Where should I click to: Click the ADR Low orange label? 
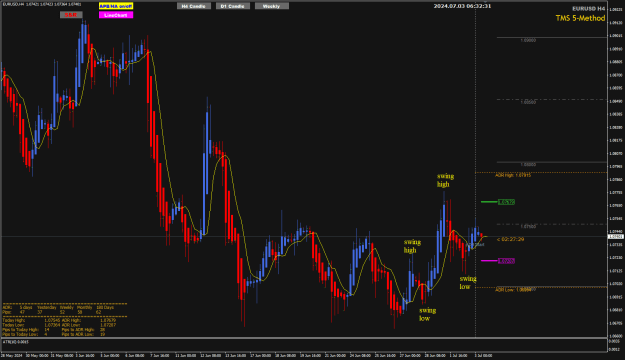click(513, 290)
